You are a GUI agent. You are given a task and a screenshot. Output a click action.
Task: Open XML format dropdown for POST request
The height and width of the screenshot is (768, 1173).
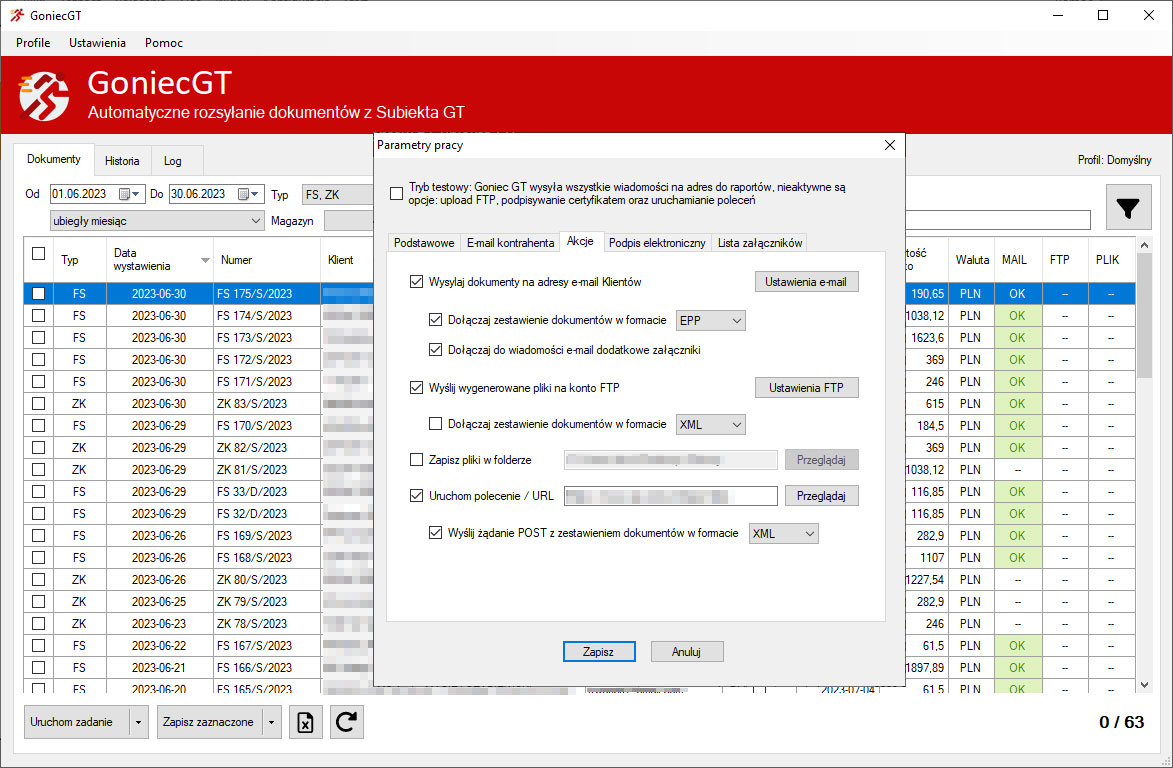tap(783, 534)
